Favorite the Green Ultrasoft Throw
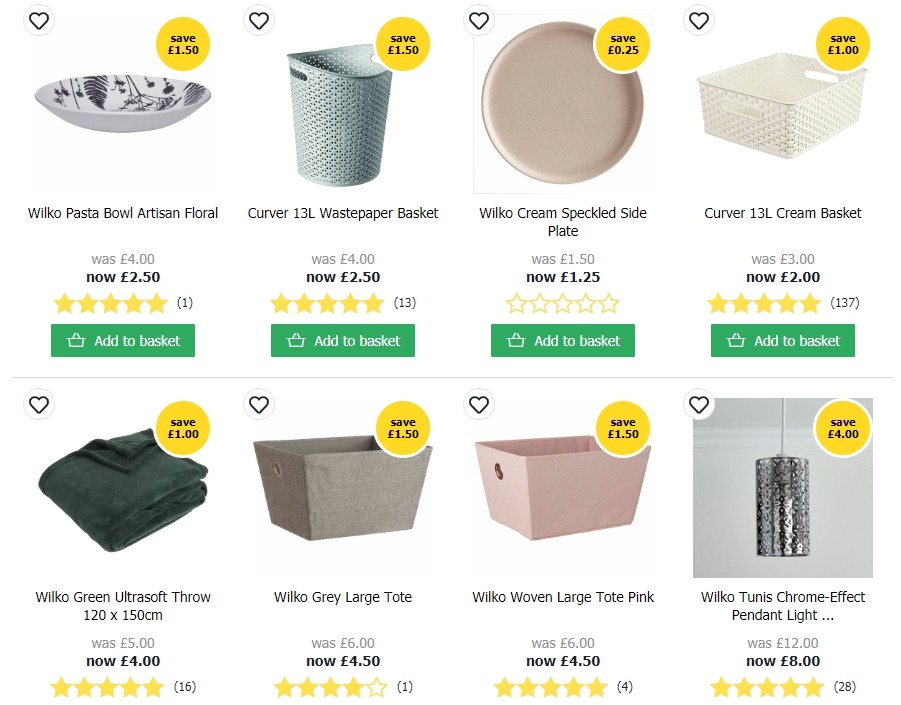The width and height of the screenshot is (901, 705). [x=39, y=405]
